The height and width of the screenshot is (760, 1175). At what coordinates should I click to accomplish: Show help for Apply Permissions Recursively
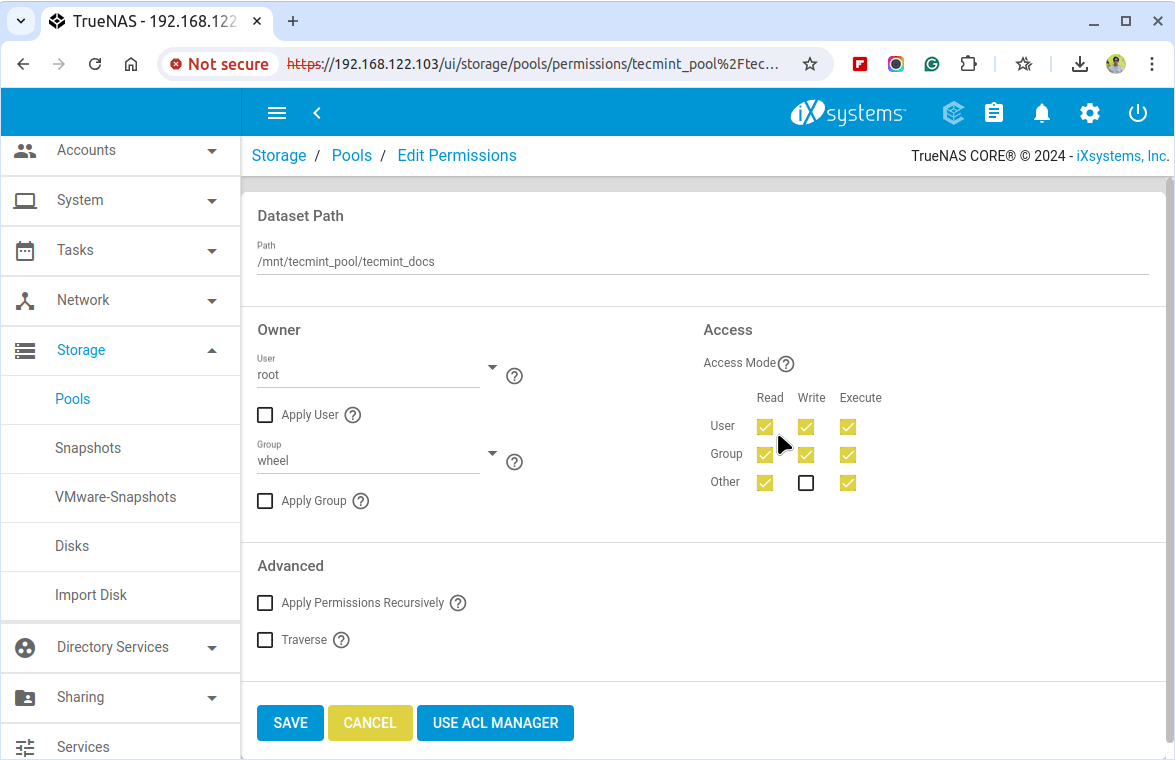[x=458, y=603]
